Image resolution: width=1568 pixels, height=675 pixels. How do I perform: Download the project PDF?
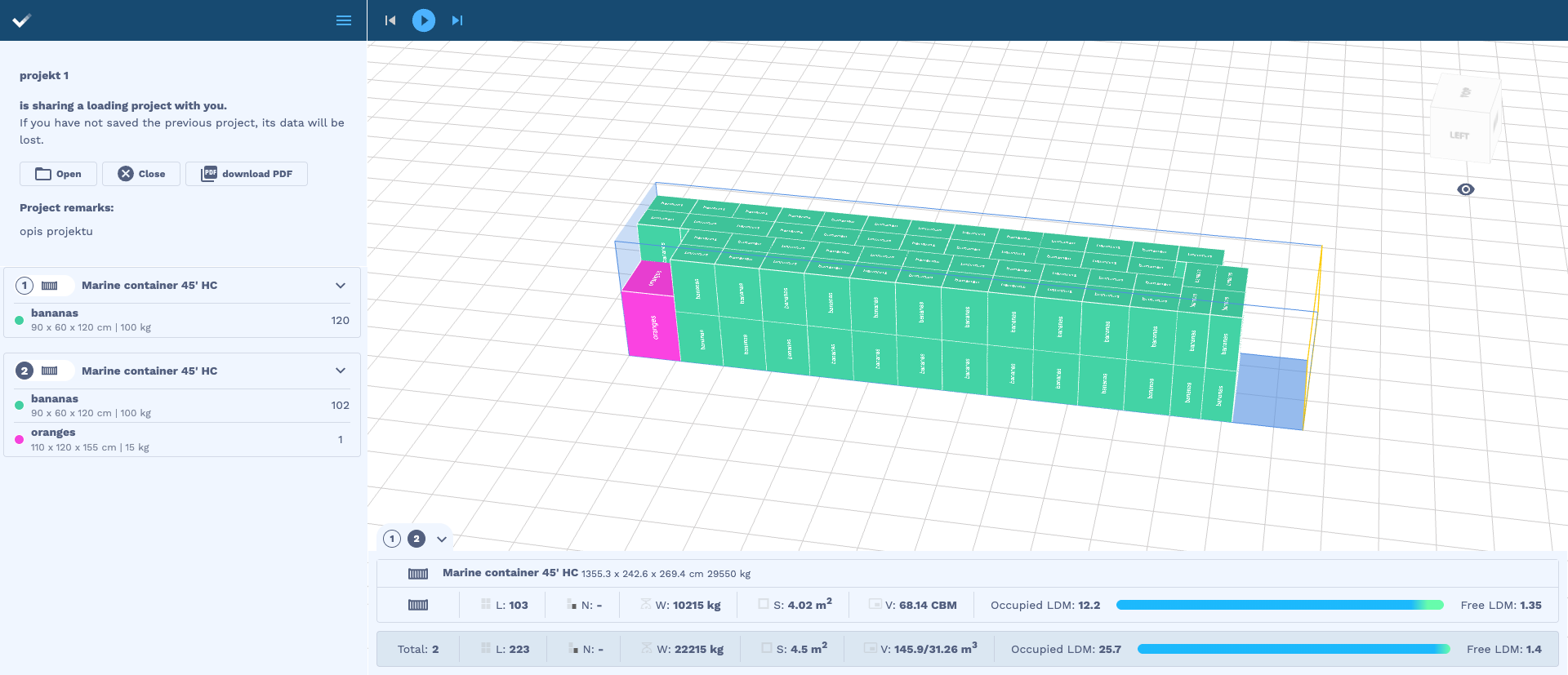tap(247, 174)
